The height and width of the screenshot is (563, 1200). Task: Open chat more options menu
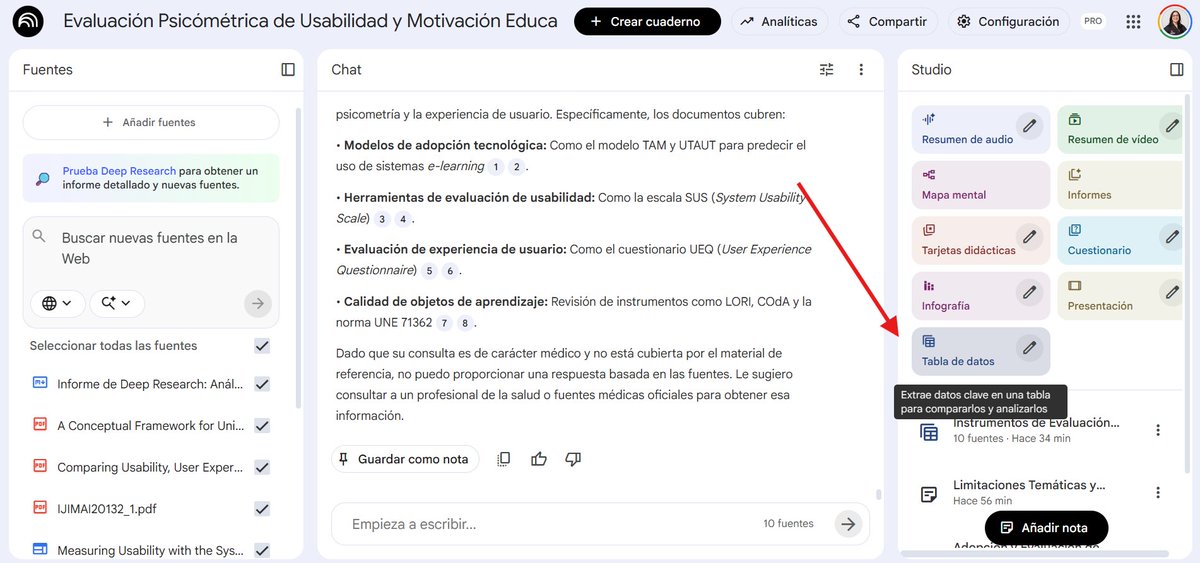[861, 69]
